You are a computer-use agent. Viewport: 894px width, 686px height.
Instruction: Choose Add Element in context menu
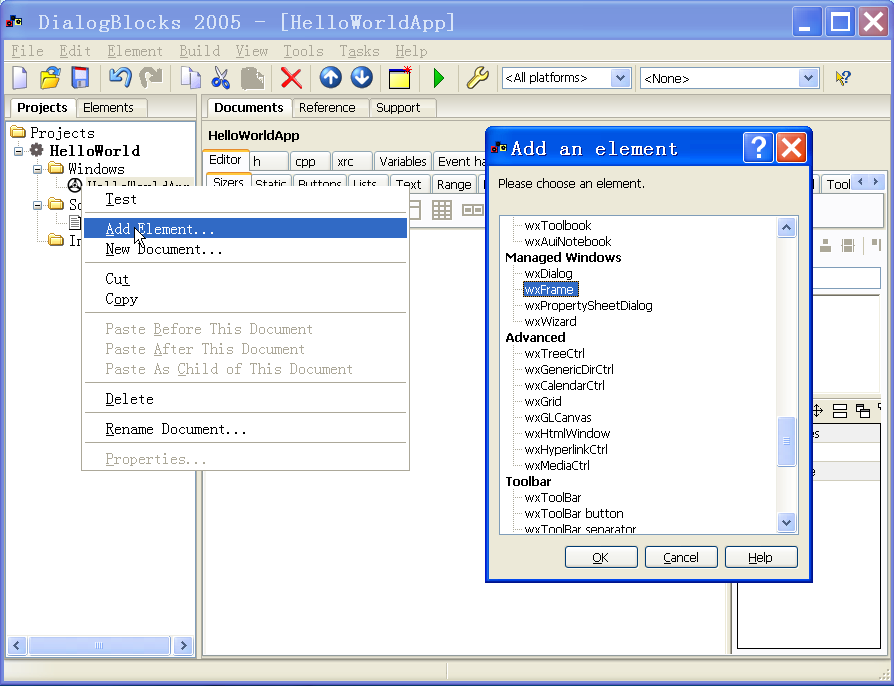click(245, 229)
